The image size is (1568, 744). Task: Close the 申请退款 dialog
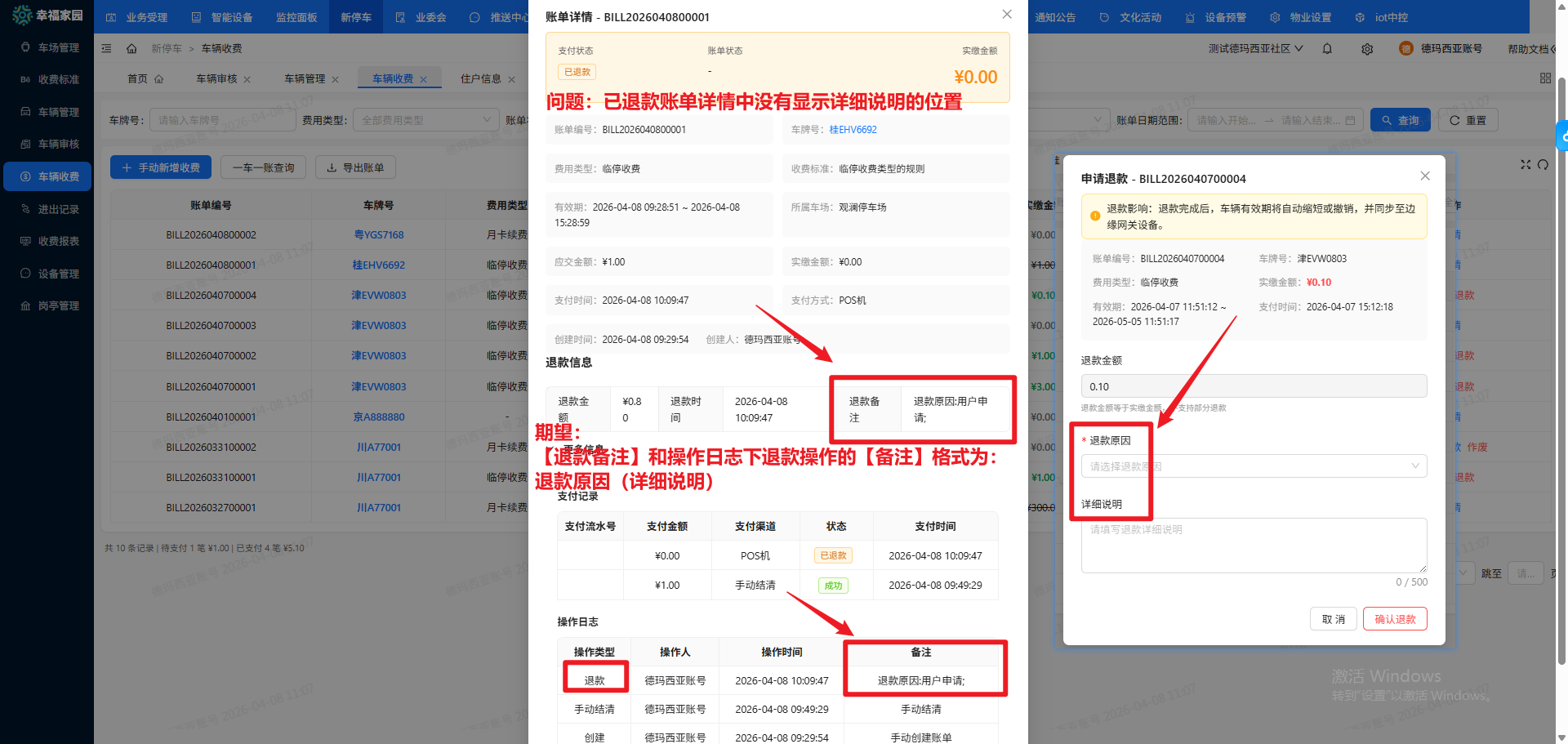click(x=1425, y=176)
